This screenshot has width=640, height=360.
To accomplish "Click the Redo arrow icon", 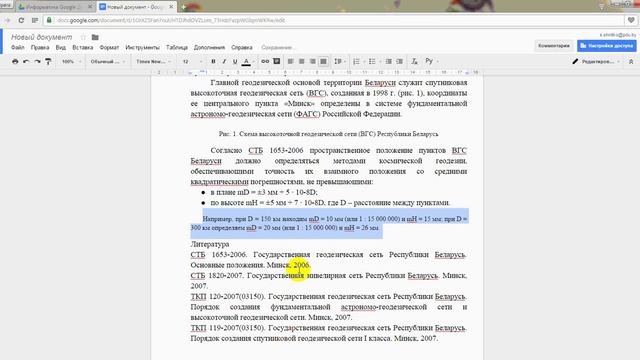I will click(37, 62).
